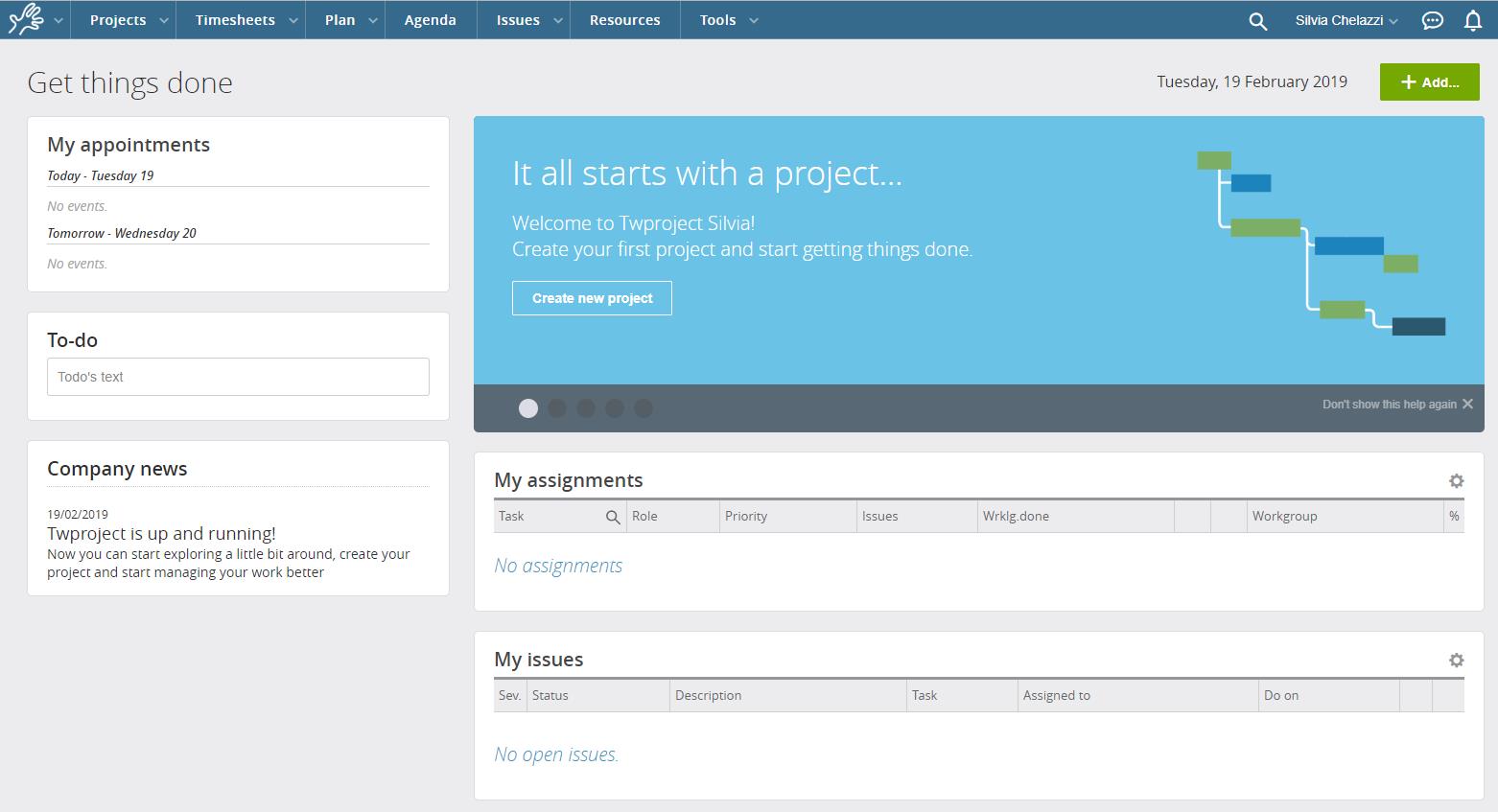Sort assignments by Role column
This screenshot has height=812, width=1498.
tap(644, 516)
